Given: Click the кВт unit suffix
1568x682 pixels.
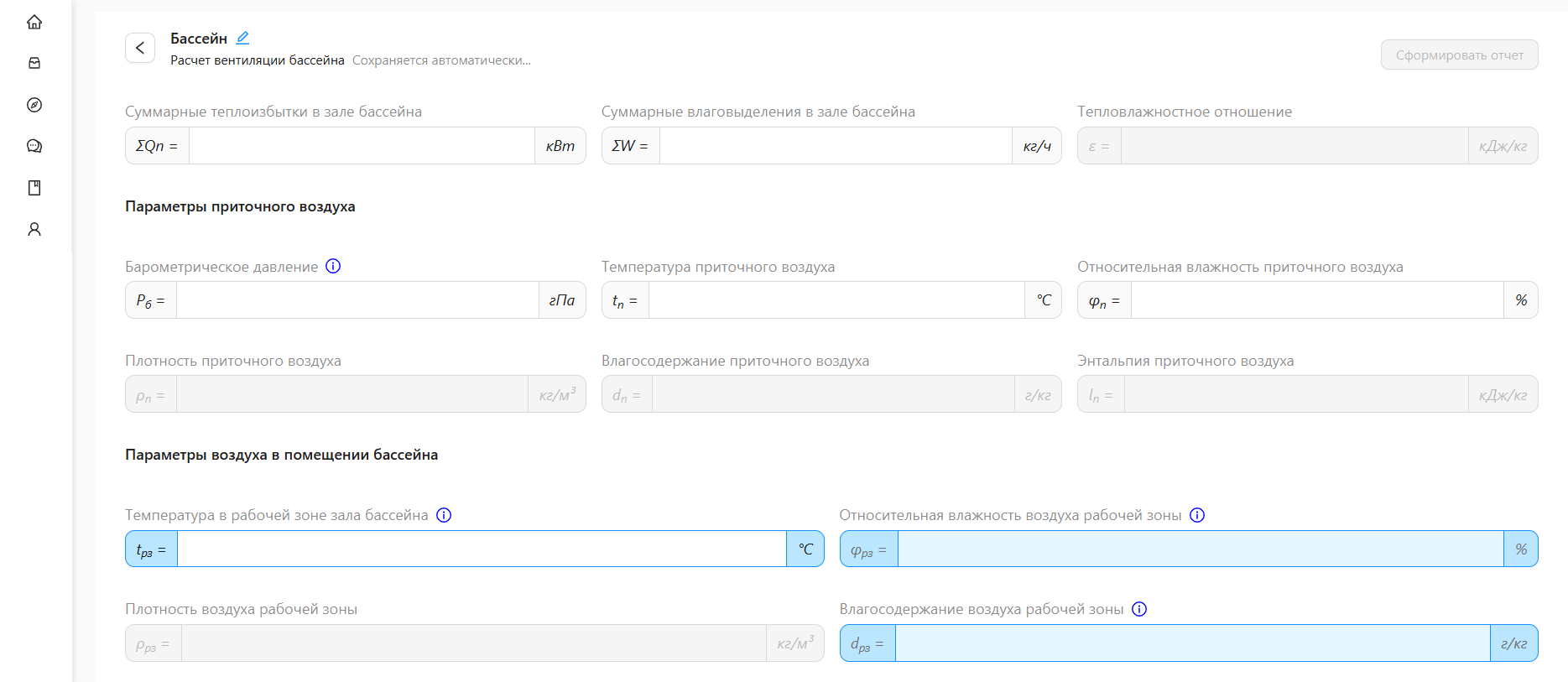Looking at the screenshot, I should [x=560, y=146].
